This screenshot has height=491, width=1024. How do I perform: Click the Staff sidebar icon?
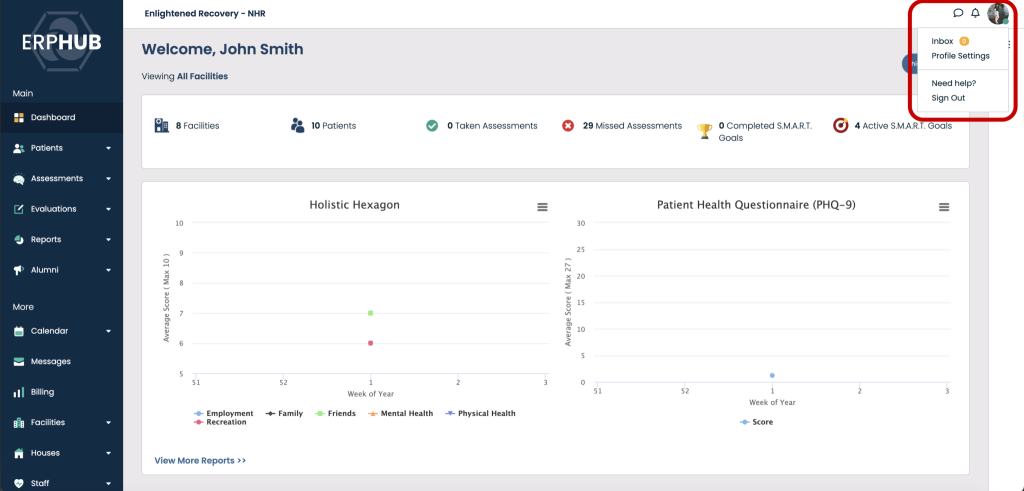(x=19, y=484)
